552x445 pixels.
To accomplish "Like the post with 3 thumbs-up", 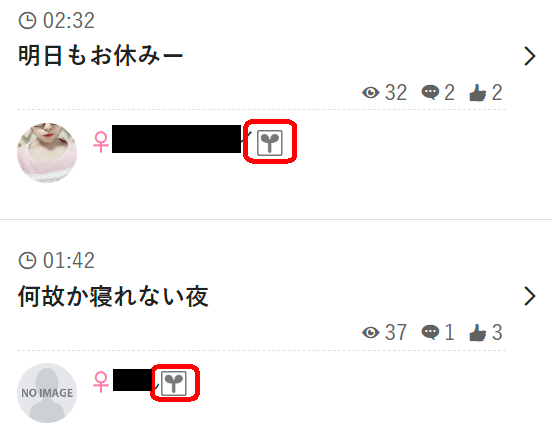I will click(x=478, y=333).
